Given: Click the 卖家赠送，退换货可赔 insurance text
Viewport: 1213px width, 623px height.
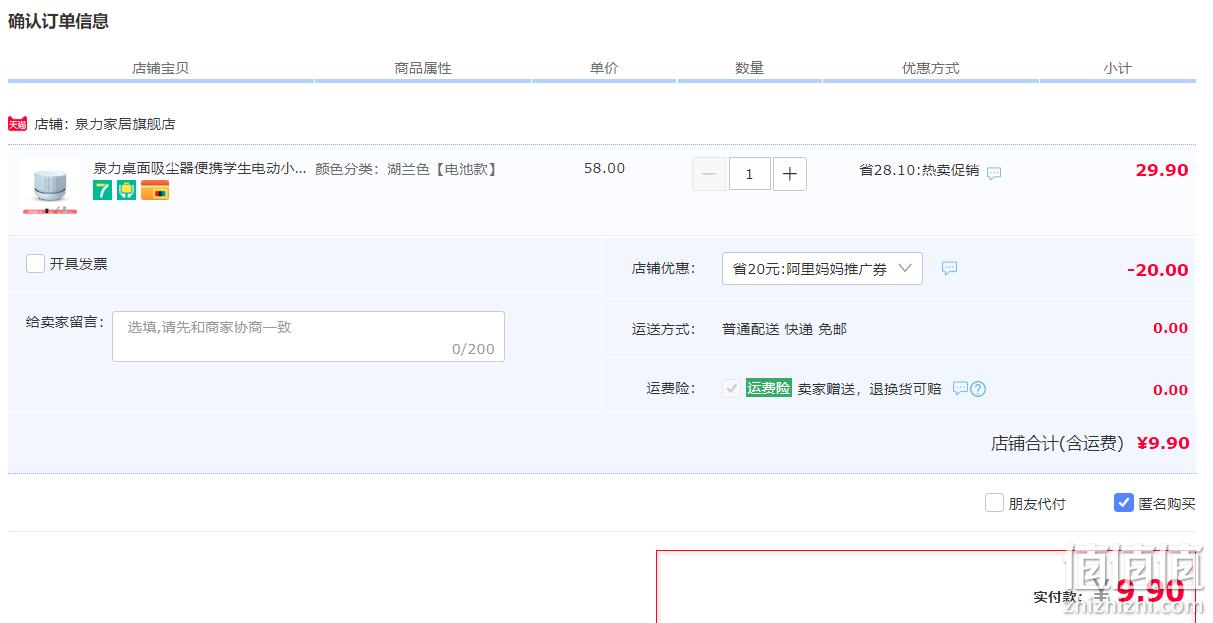Looking at the screenshot, I should (869, 389).
